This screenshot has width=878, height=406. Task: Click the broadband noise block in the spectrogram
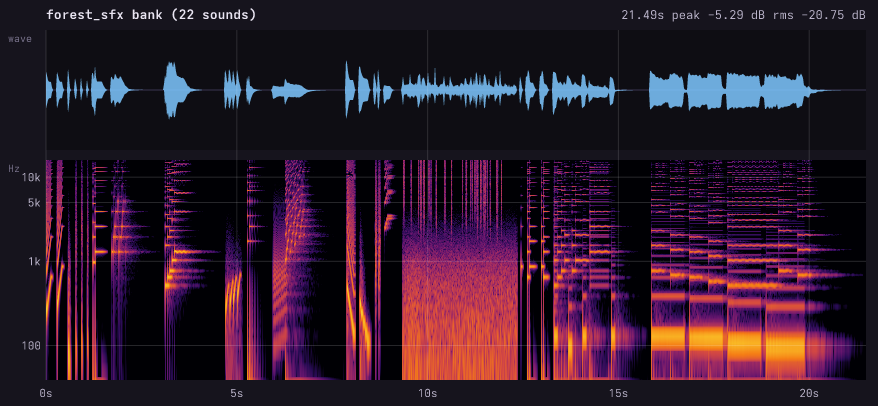pyautogui.click(x=460, y=270)
